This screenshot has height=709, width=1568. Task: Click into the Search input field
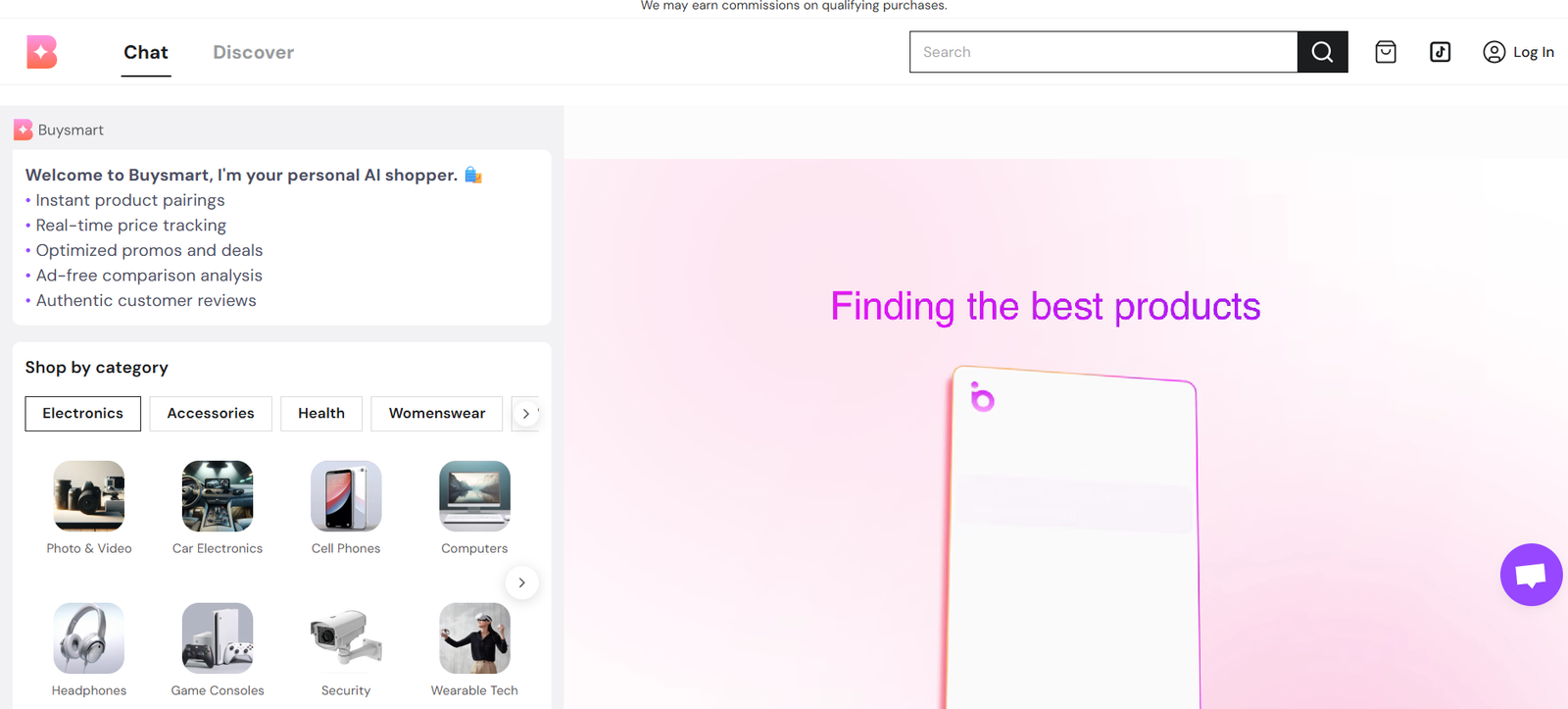click(x=1102, y=52)
